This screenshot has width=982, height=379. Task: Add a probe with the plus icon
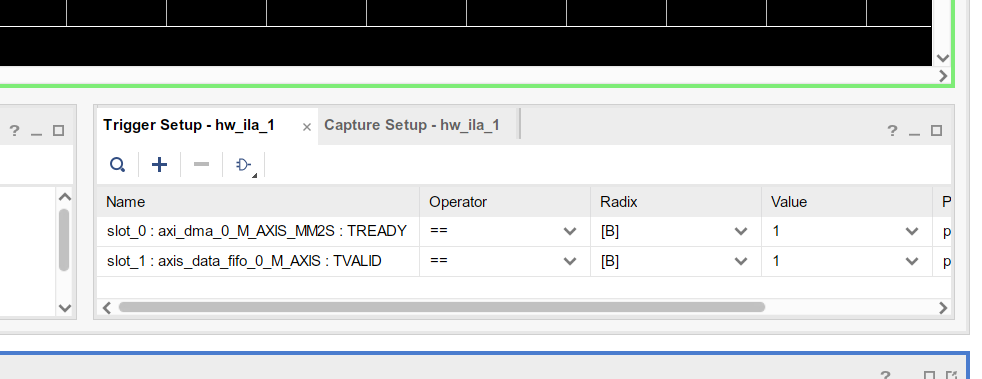tap(160, 165)
